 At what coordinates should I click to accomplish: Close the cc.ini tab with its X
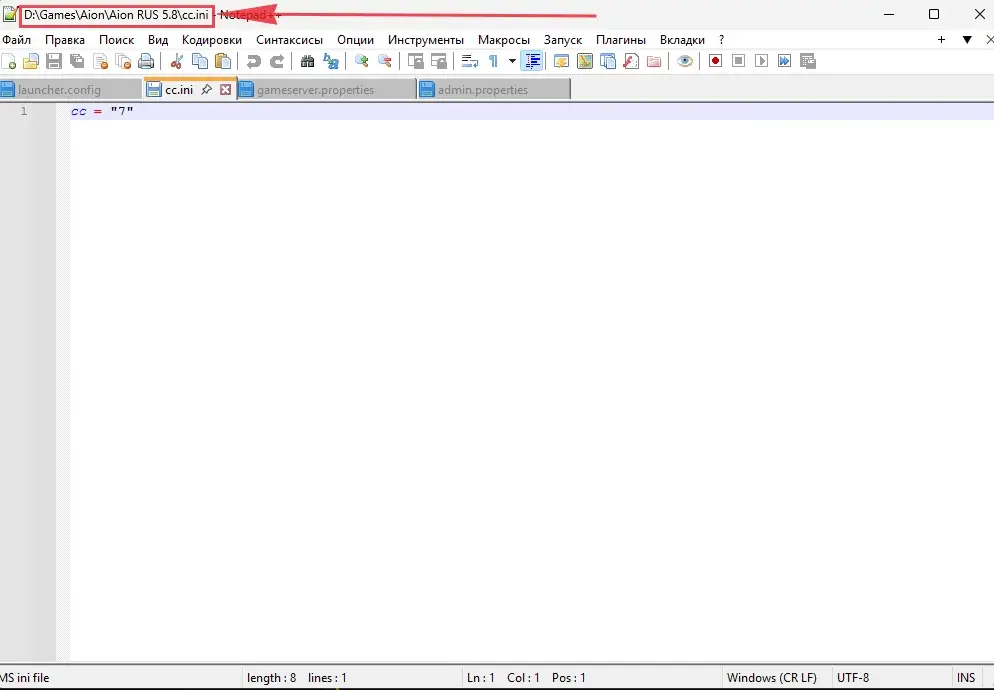coord(225,90)
